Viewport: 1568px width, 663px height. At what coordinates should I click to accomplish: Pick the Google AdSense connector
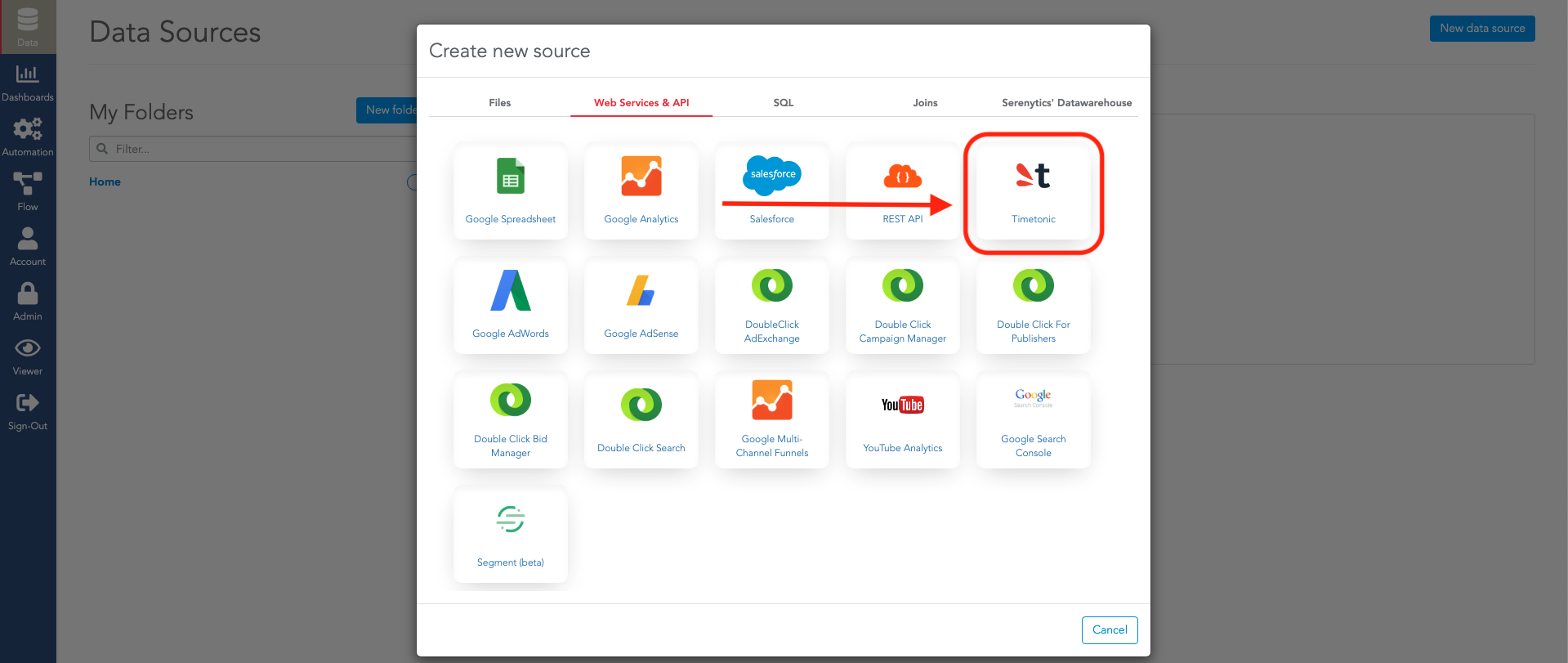641,307
